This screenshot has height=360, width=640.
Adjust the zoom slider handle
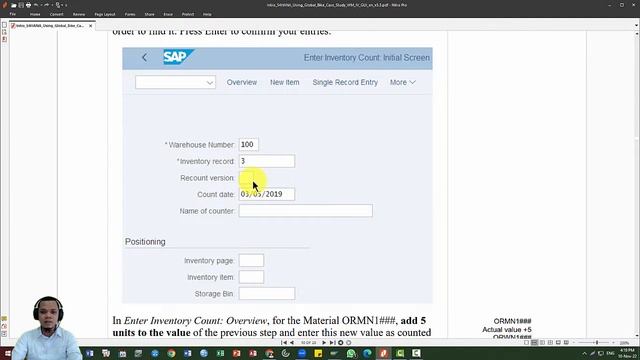click(597, 343)
